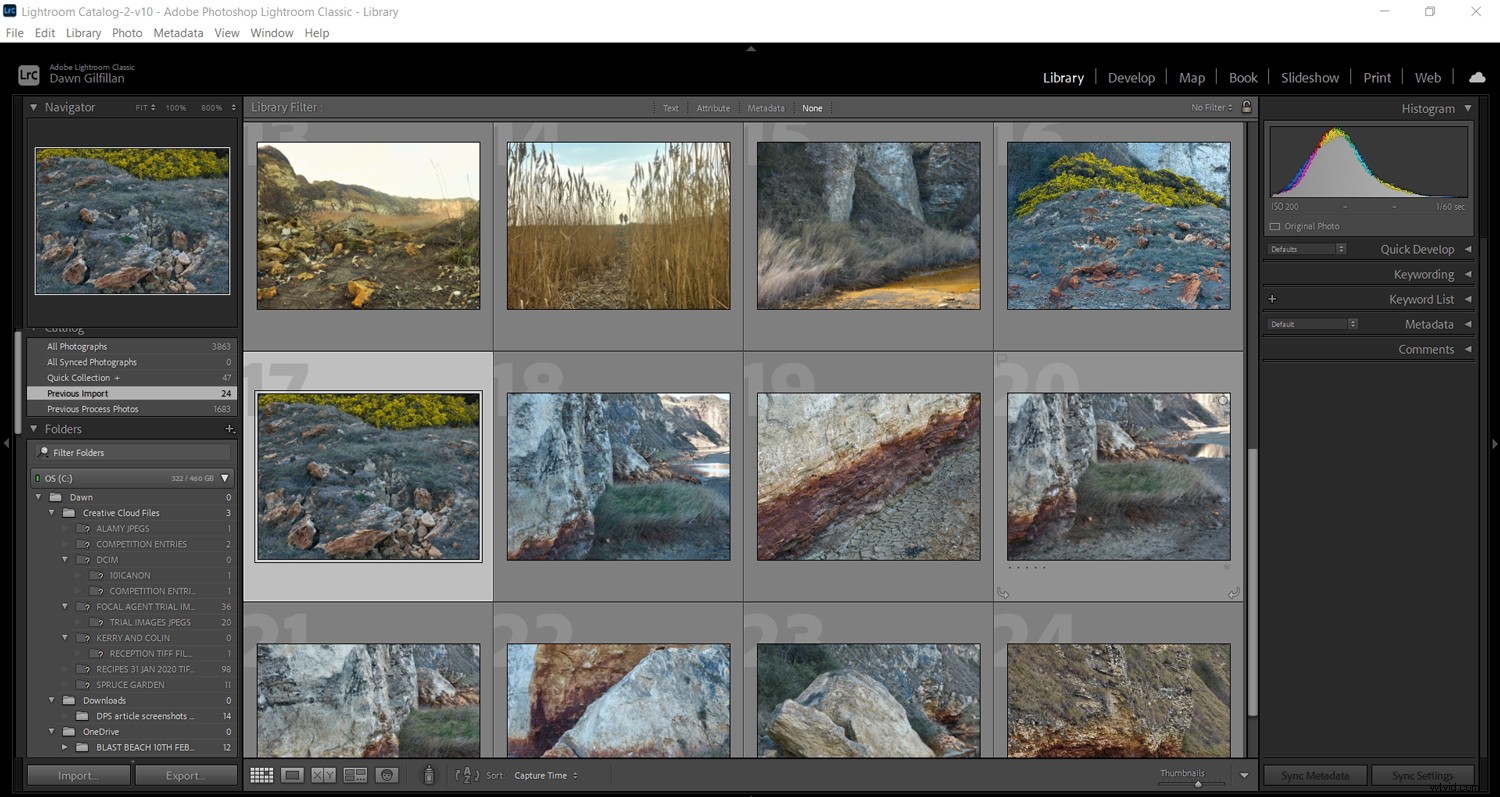The width and height of the screenshot is (1500, 797).
Task: Select Previous Import in the Catalog panel
Action: click(77, 393)
